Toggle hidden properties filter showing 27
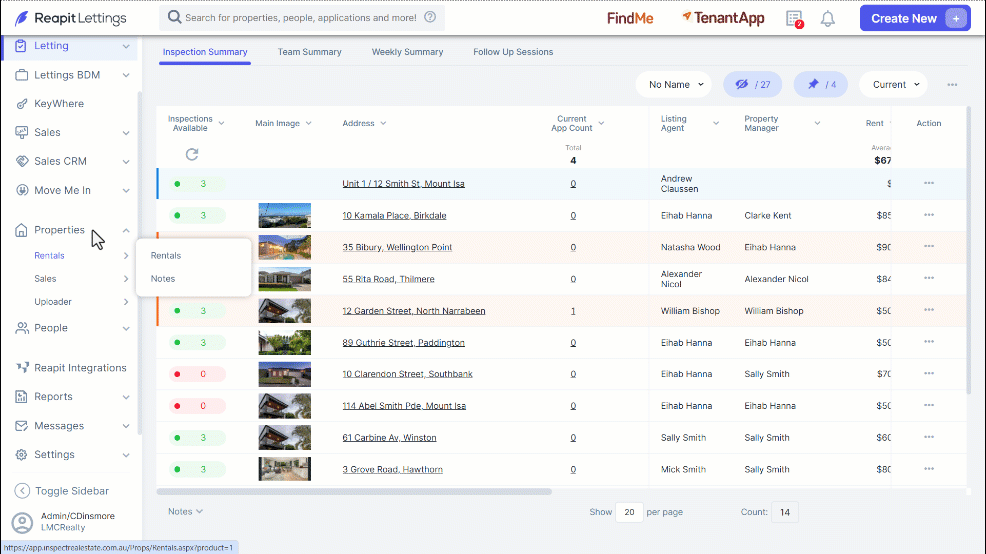986x554 pixels. 753,84
